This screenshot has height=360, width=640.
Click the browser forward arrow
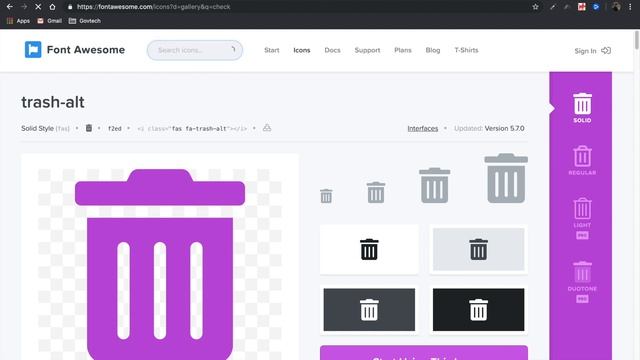[x=24, y=7]
